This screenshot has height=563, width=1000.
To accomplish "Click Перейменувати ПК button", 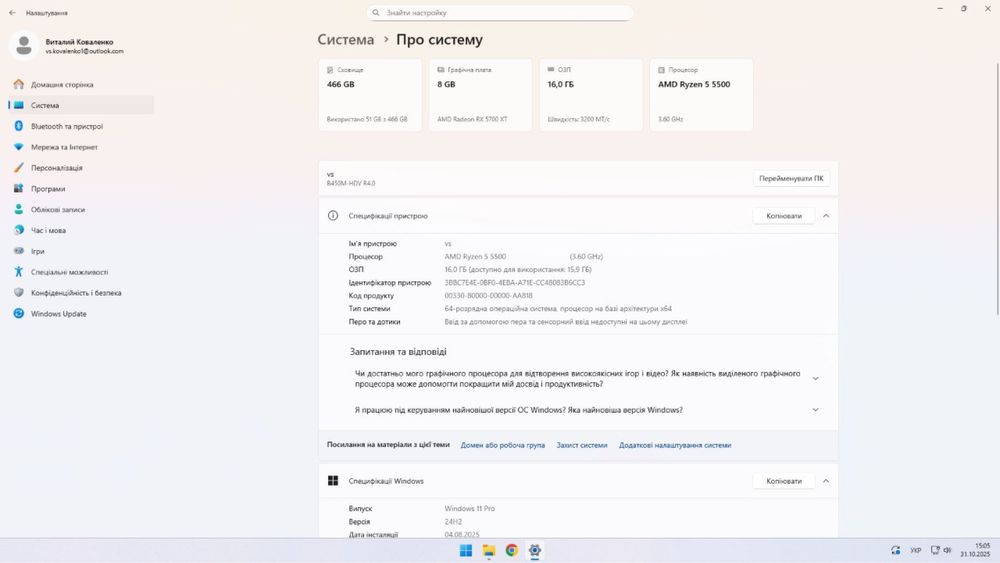I will point(791,179).
